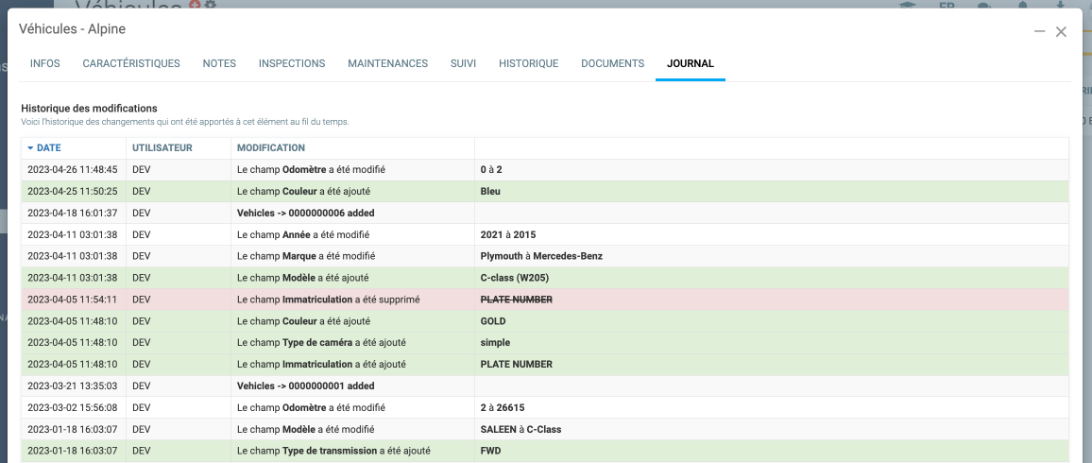Open the HISTORIQUE tab
The height and width of the screenshot is (463, 1092).
point(528,64)
